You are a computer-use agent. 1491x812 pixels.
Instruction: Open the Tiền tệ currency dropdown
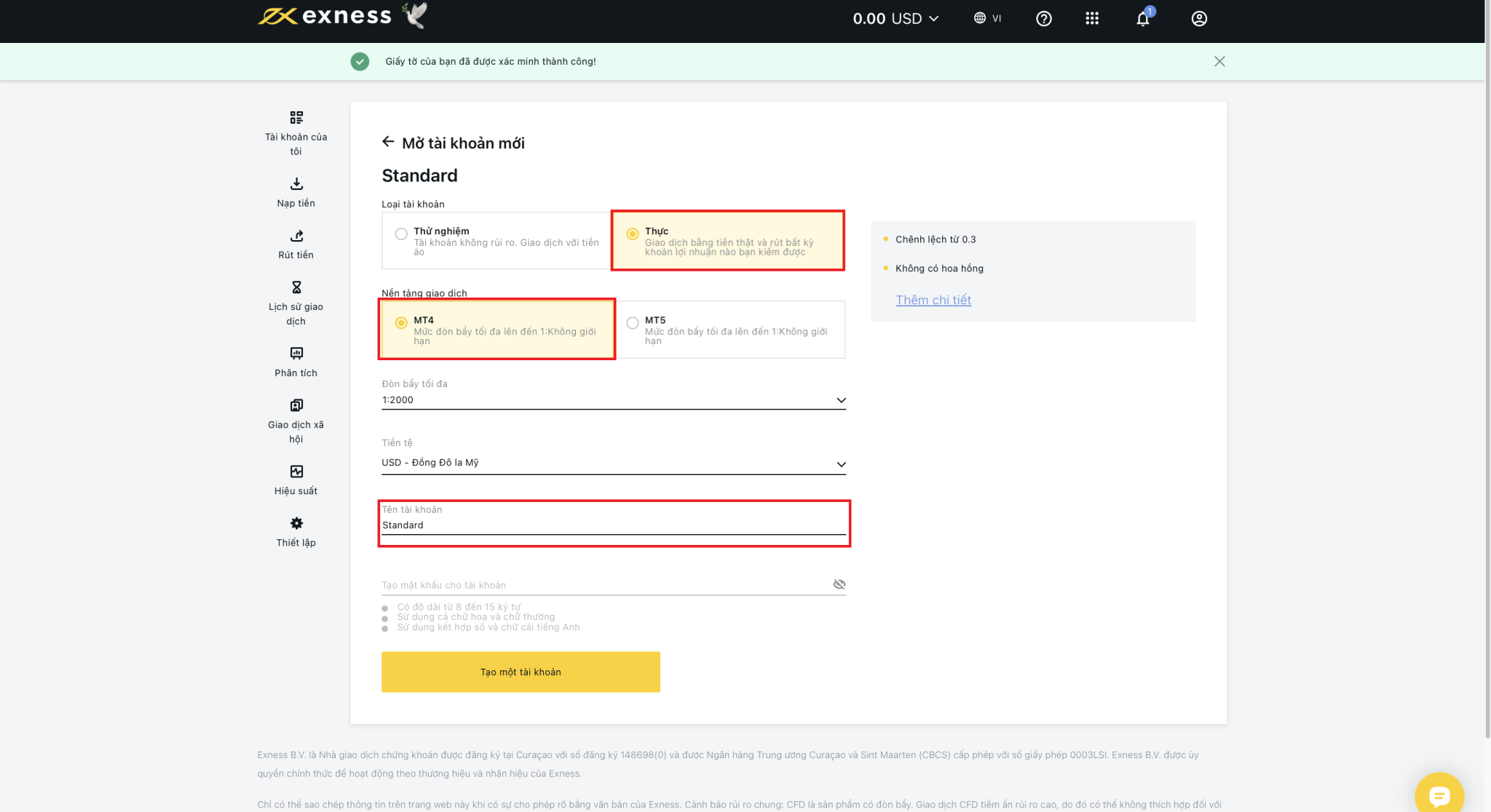[614, 463]
